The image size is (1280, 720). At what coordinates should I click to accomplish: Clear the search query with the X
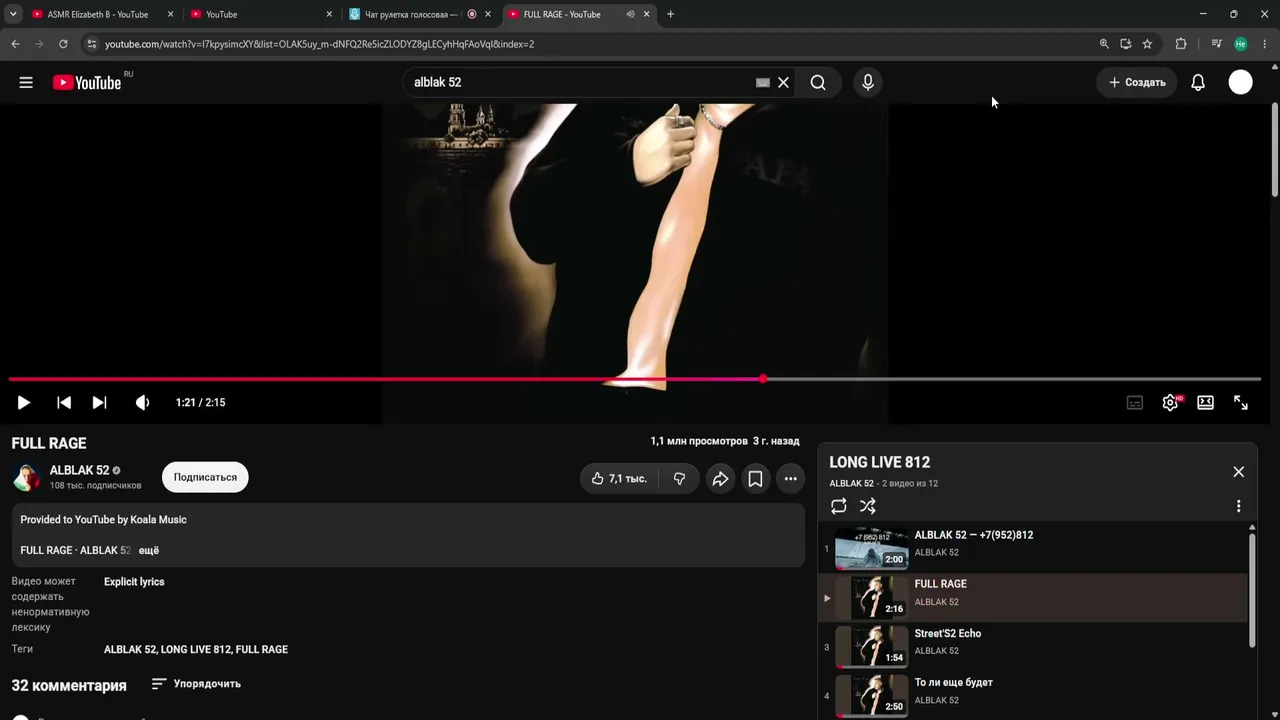pos(784,83)
